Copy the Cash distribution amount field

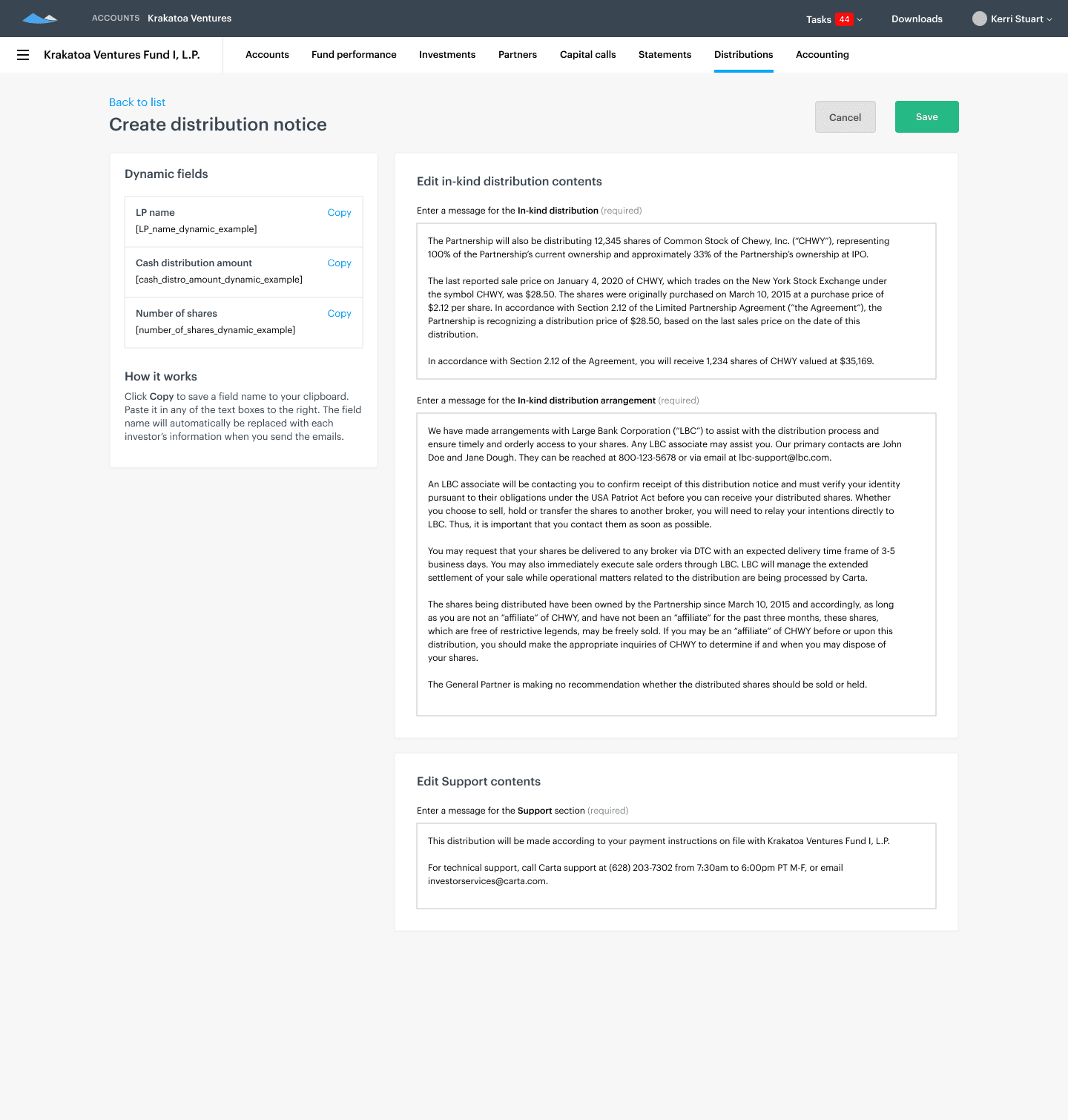(x=339, y=263)
